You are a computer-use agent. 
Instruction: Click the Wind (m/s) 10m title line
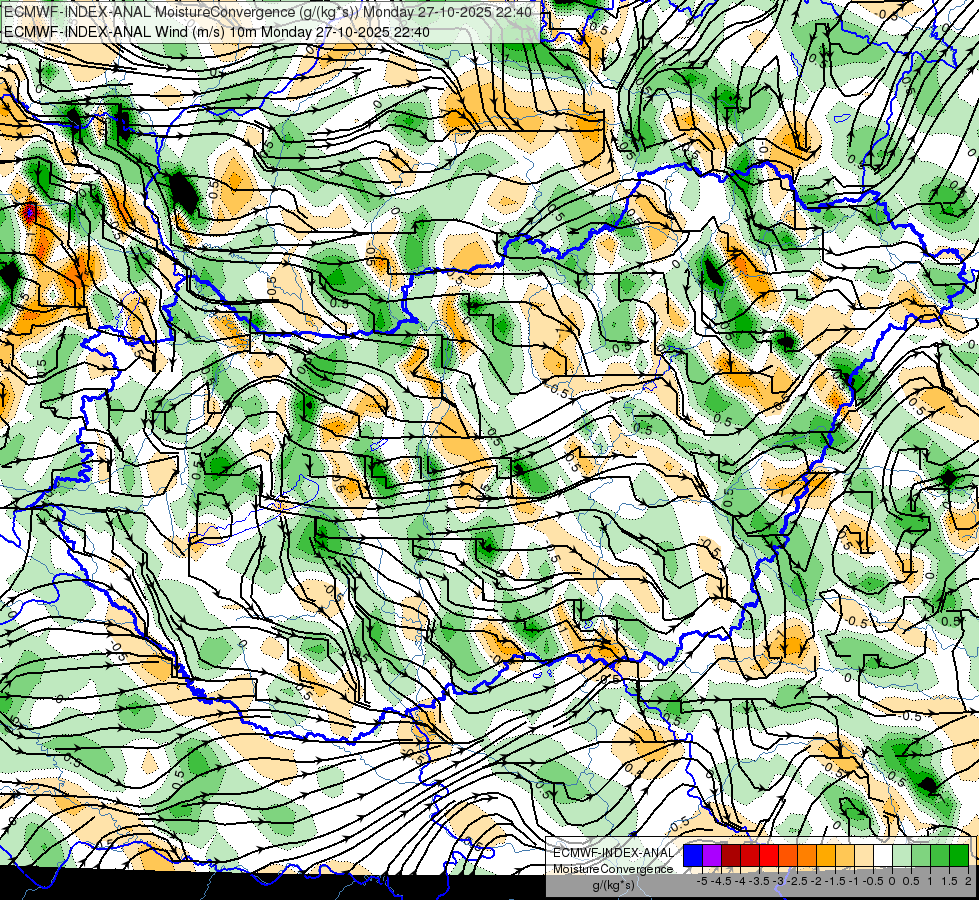(x=217, y=32)
